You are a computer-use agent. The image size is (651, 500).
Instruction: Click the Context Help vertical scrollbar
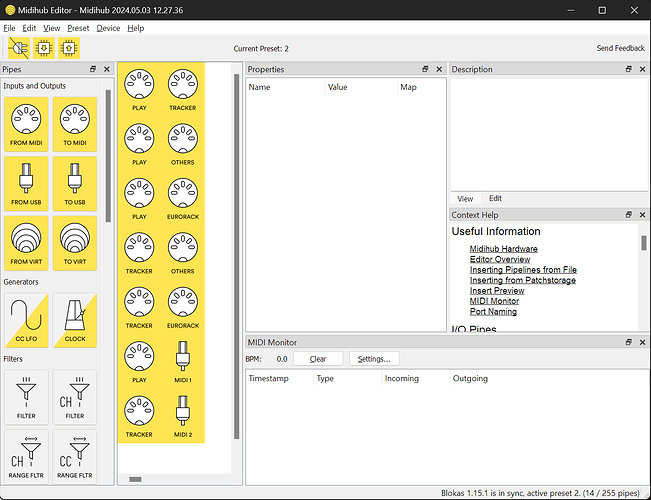(644, 243)
